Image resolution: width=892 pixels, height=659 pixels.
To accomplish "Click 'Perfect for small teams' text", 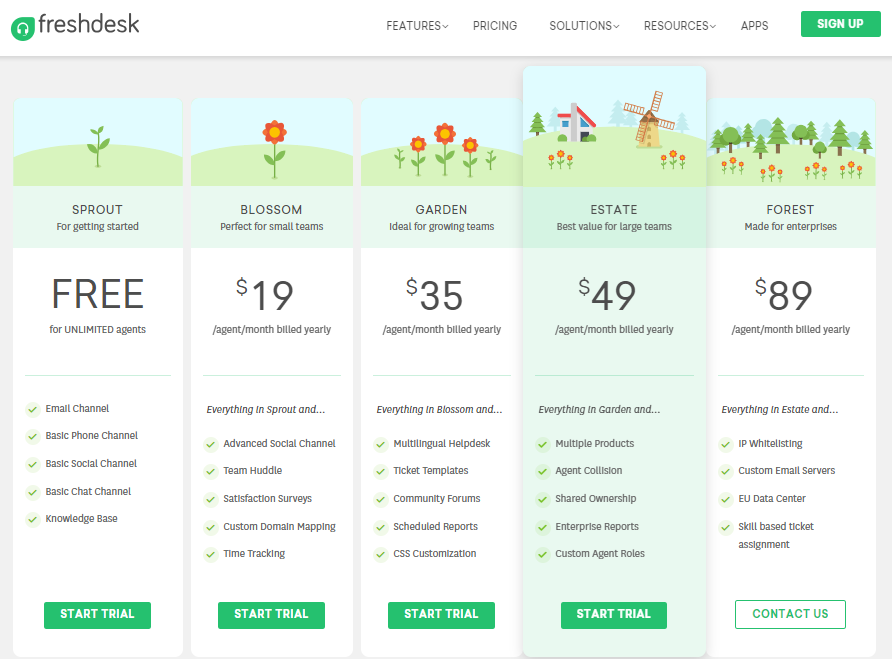I will point(271,226).
